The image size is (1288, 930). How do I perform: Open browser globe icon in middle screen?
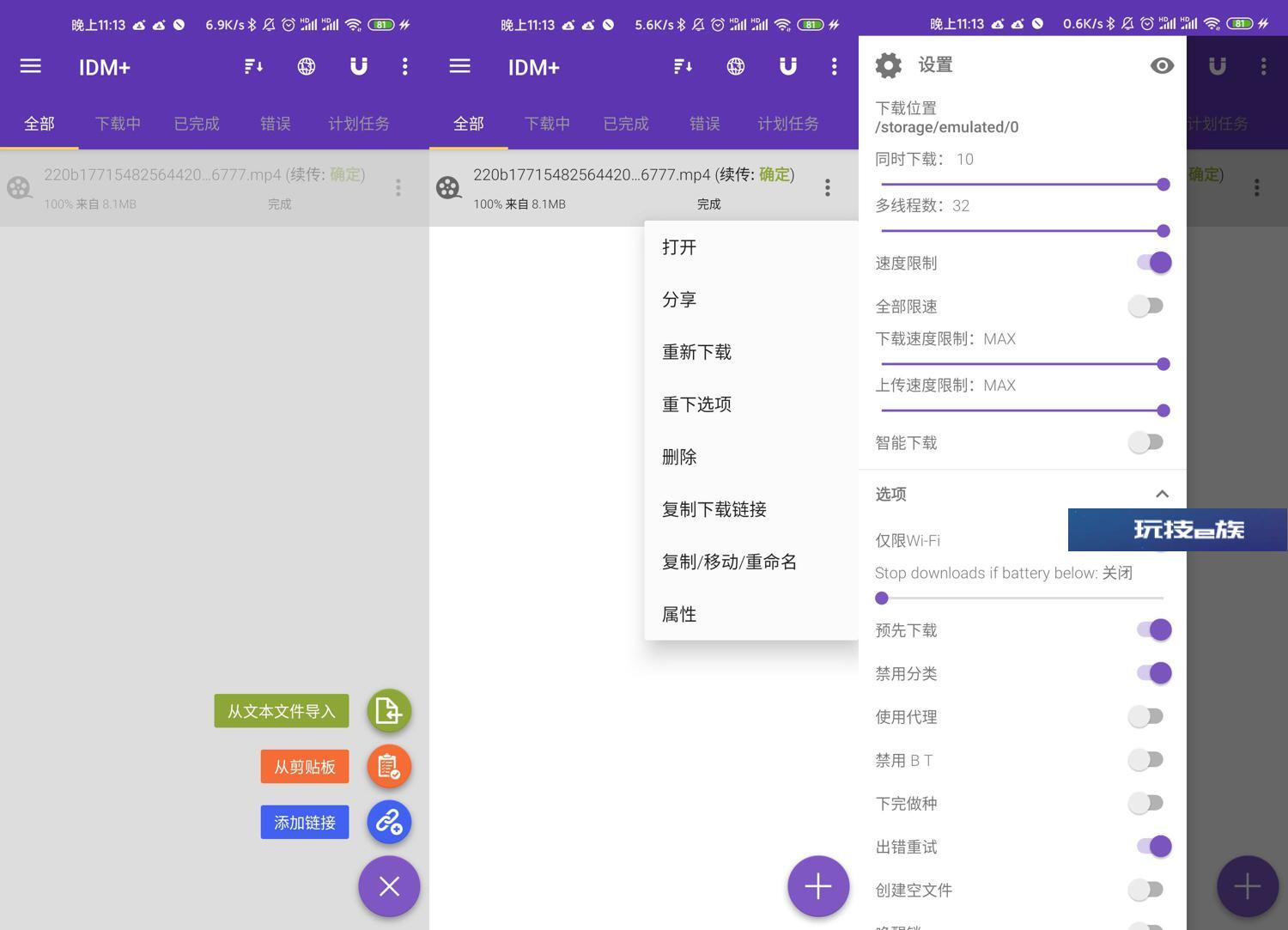tap(736, 66)
